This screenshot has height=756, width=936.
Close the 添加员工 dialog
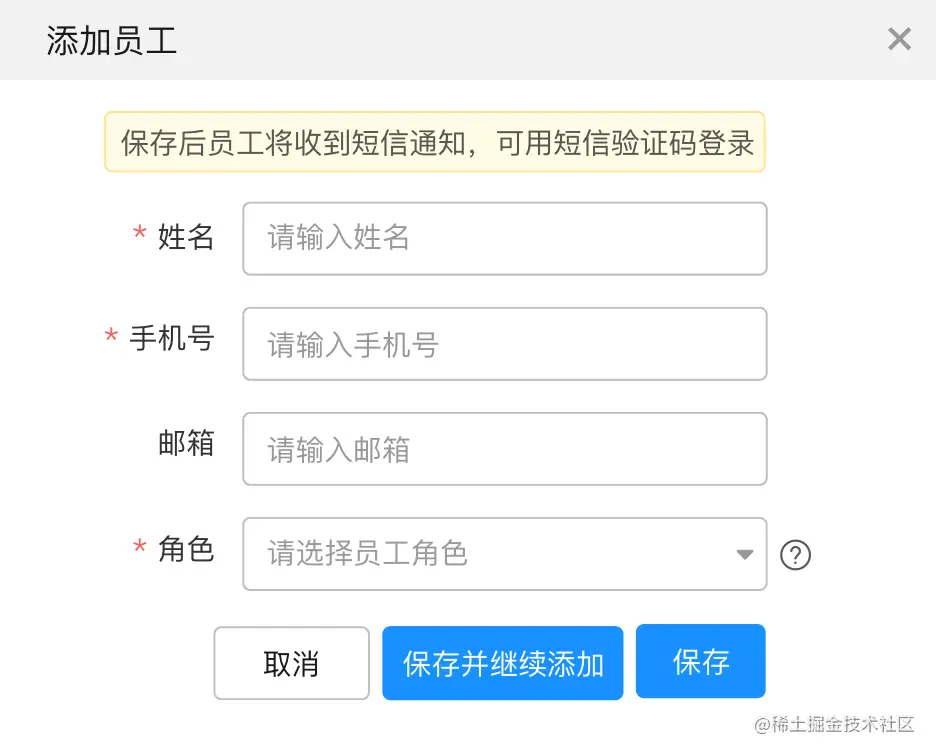pos(899,39)
